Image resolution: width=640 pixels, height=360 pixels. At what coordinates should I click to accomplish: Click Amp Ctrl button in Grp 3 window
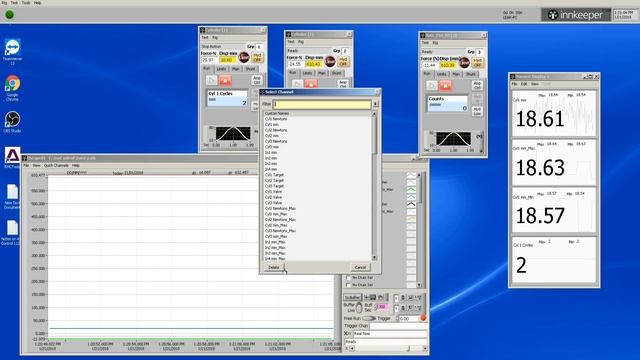tap(477, 85)
